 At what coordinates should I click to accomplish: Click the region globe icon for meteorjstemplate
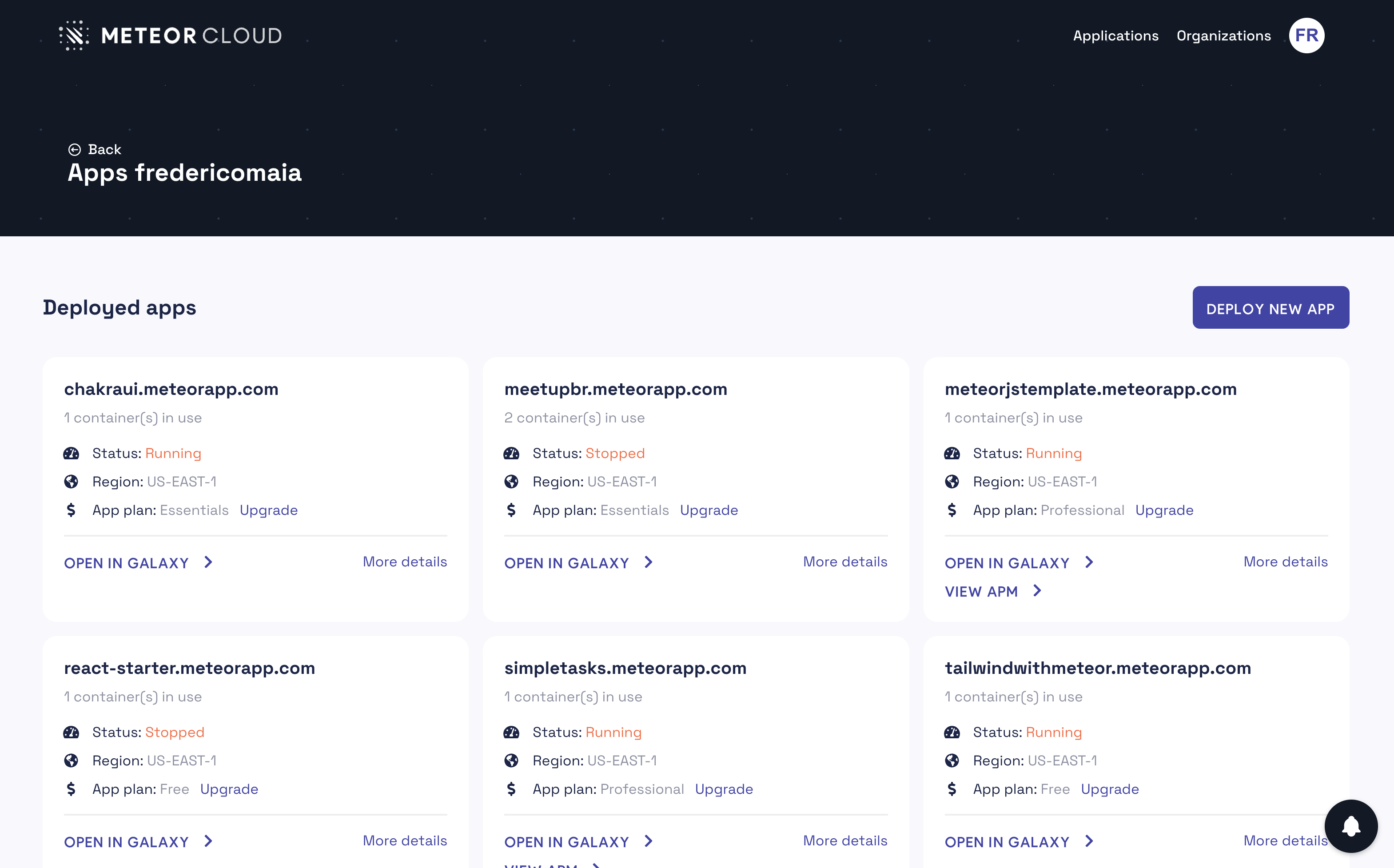click(x=952, y=482)
